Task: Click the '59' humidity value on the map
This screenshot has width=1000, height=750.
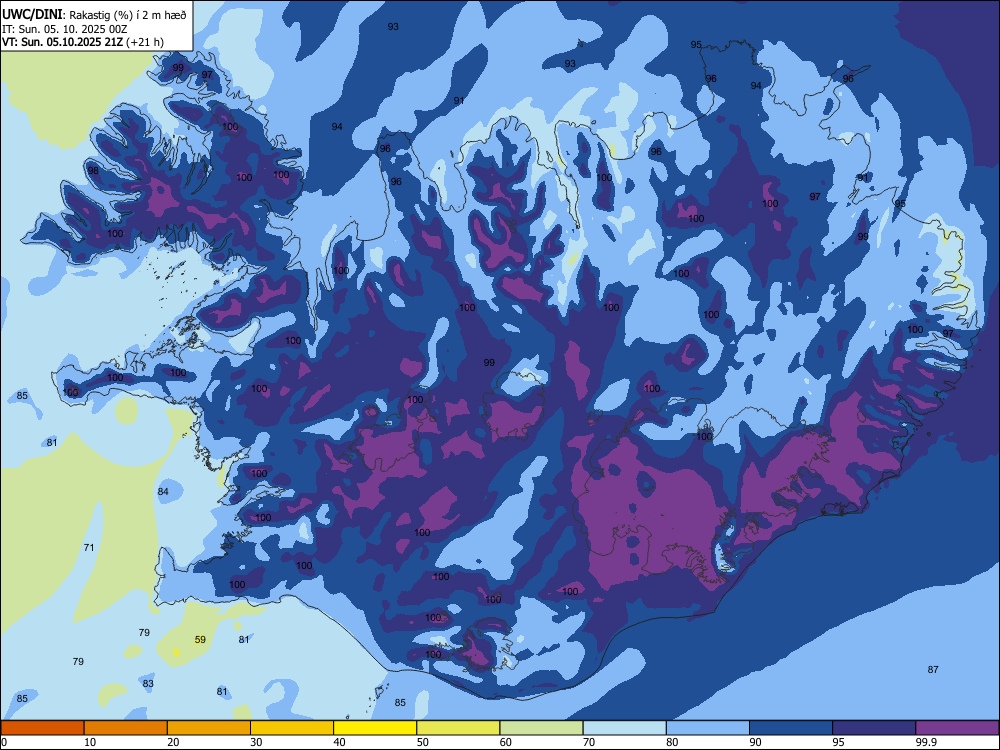Action: tap(200, 639)
